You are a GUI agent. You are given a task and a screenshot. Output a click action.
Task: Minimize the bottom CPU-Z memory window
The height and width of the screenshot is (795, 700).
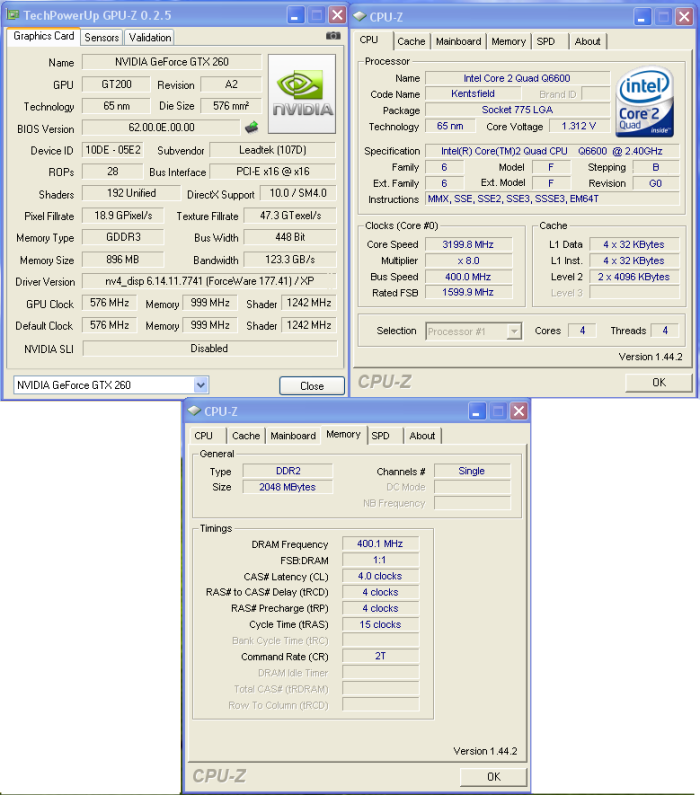[x=476, y=411]
